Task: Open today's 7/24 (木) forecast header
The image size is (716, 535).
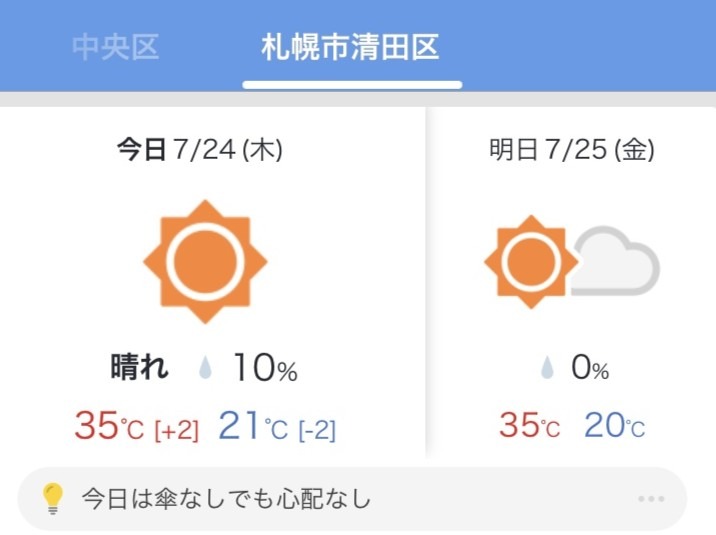Action: tap(200, 151)
